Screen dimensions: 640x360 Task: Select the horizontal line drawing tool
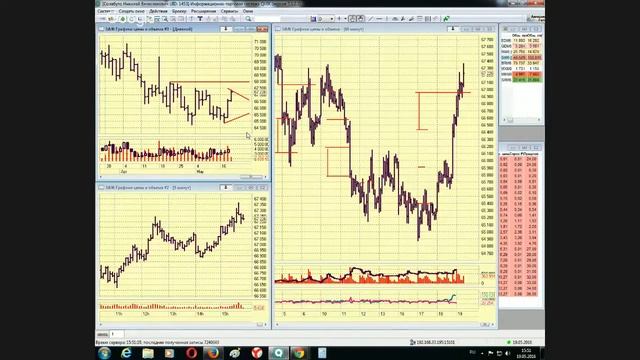[379, 19]
